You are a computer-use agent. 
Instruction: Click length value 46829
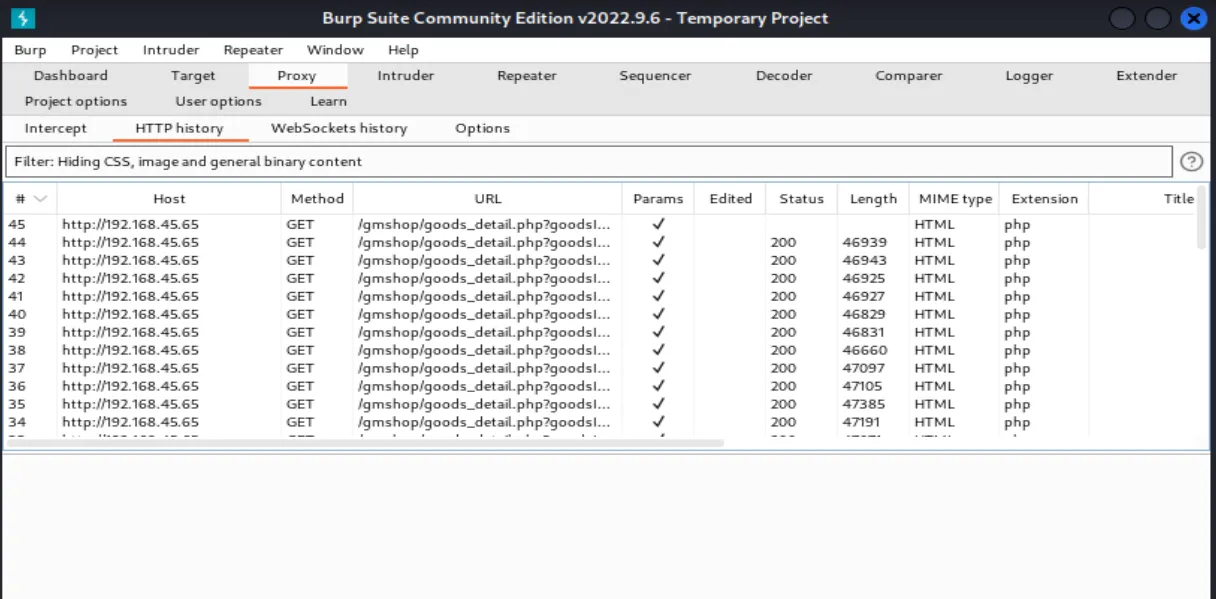tap(864, 314)
